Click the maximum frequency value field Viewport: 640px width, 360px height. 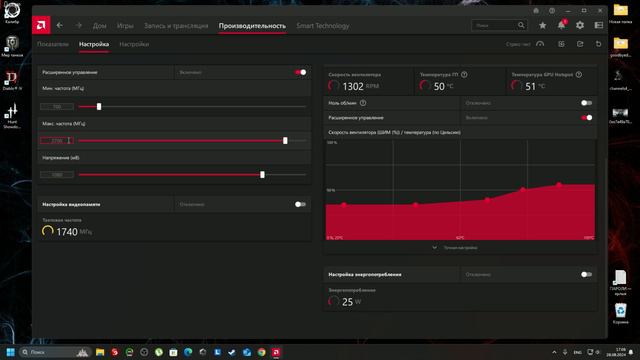pos(57,140)
